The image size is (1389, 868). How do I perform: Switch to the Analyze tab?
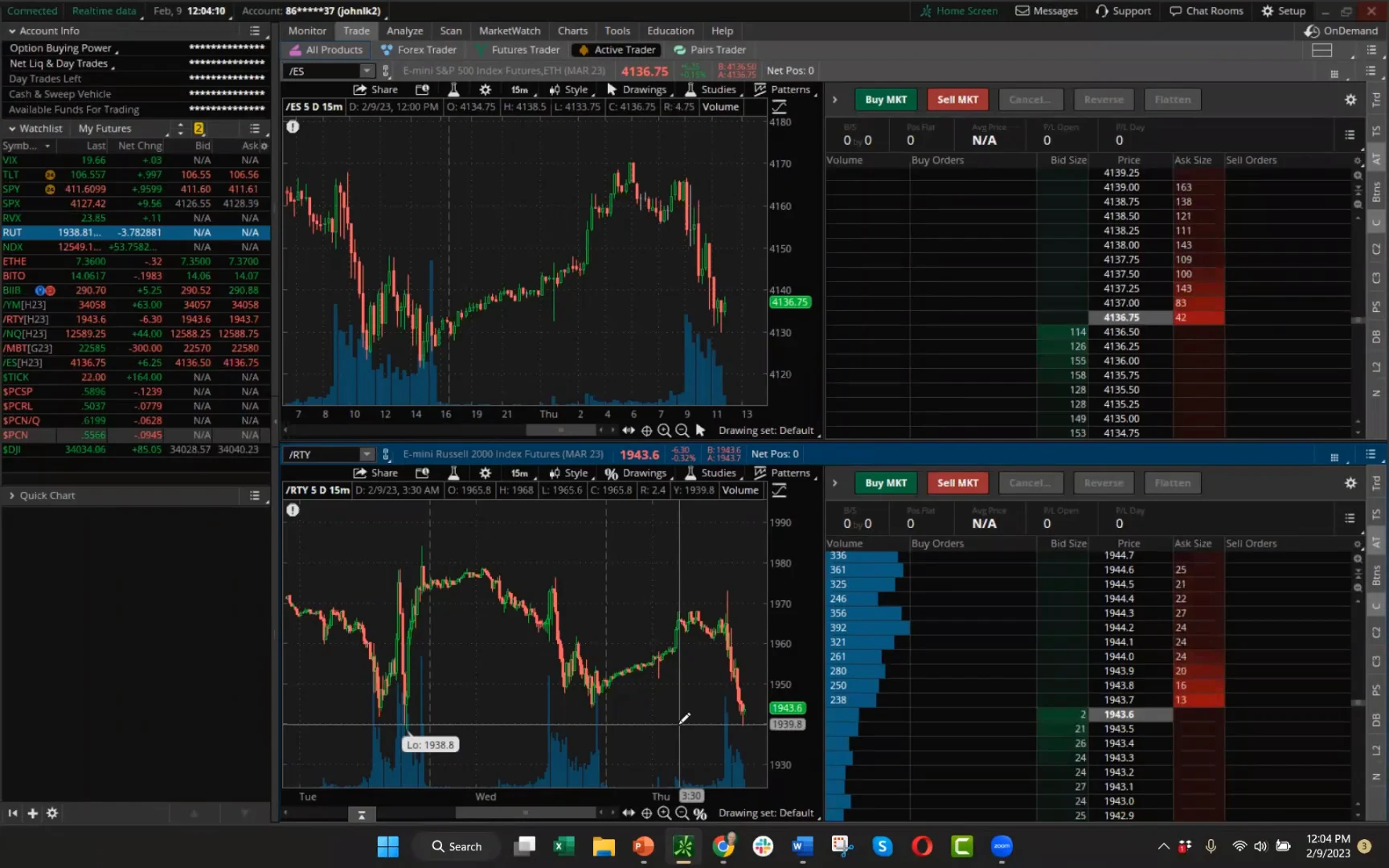[x=404, y=31]
